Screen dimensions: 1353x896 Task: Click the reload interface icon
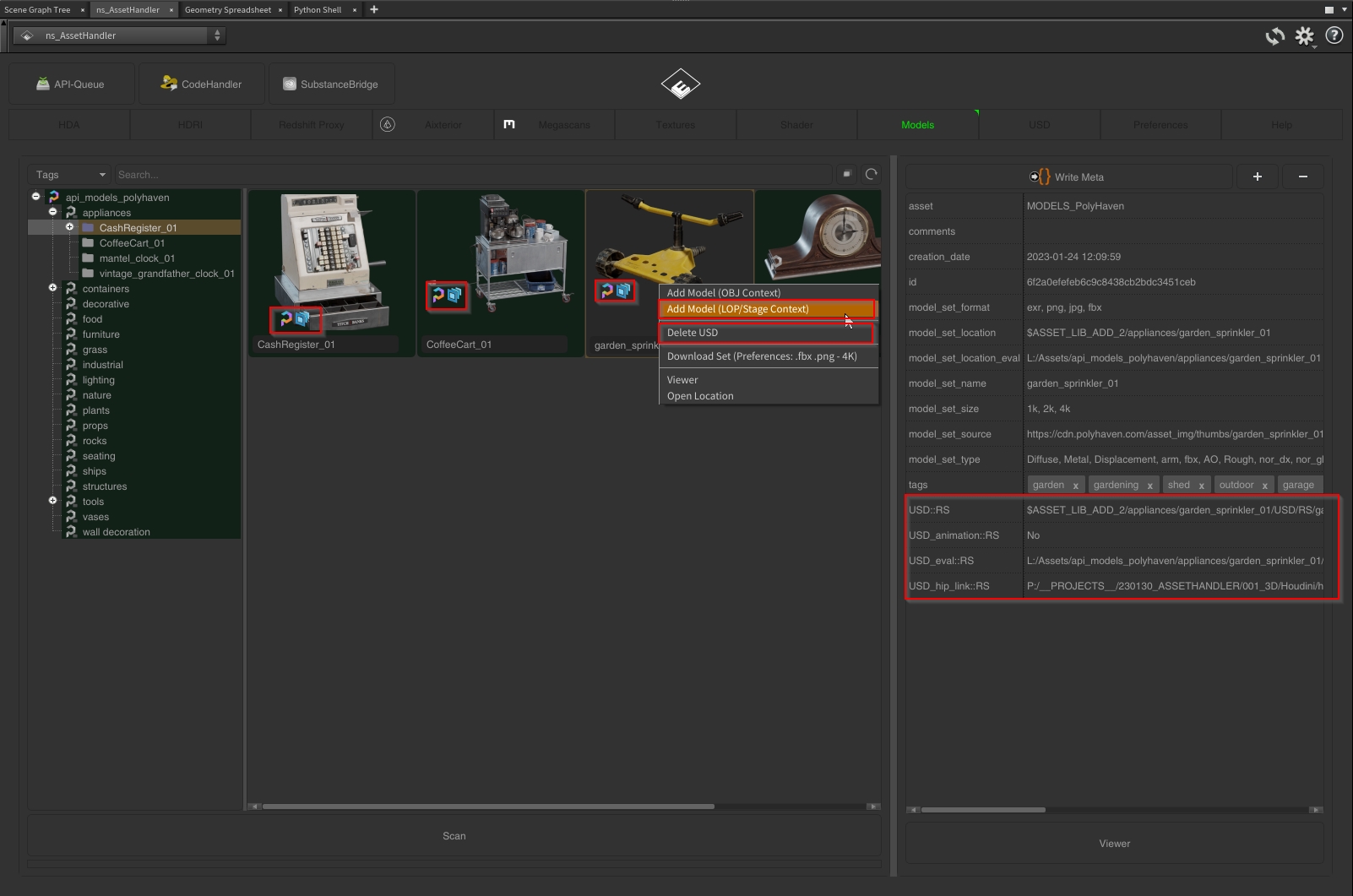tap(1274, 35)
